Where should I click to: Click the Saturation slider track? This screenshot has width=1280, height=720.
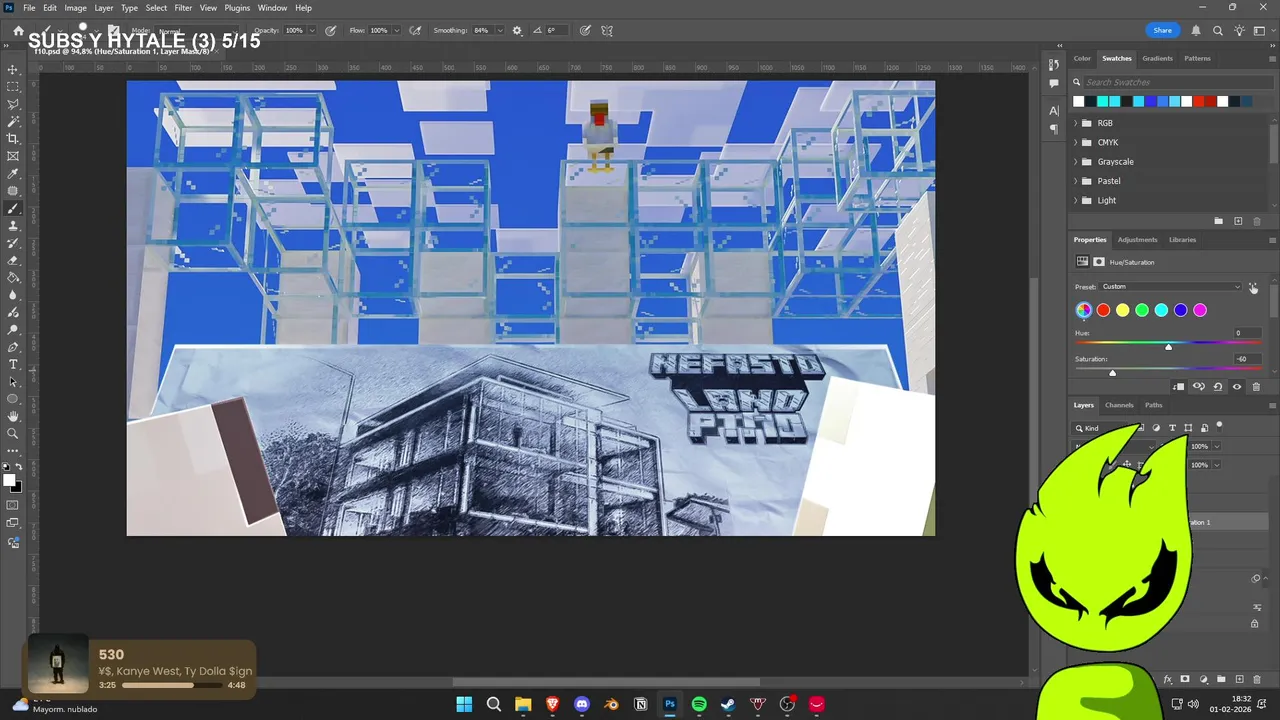click(1169, 370)
